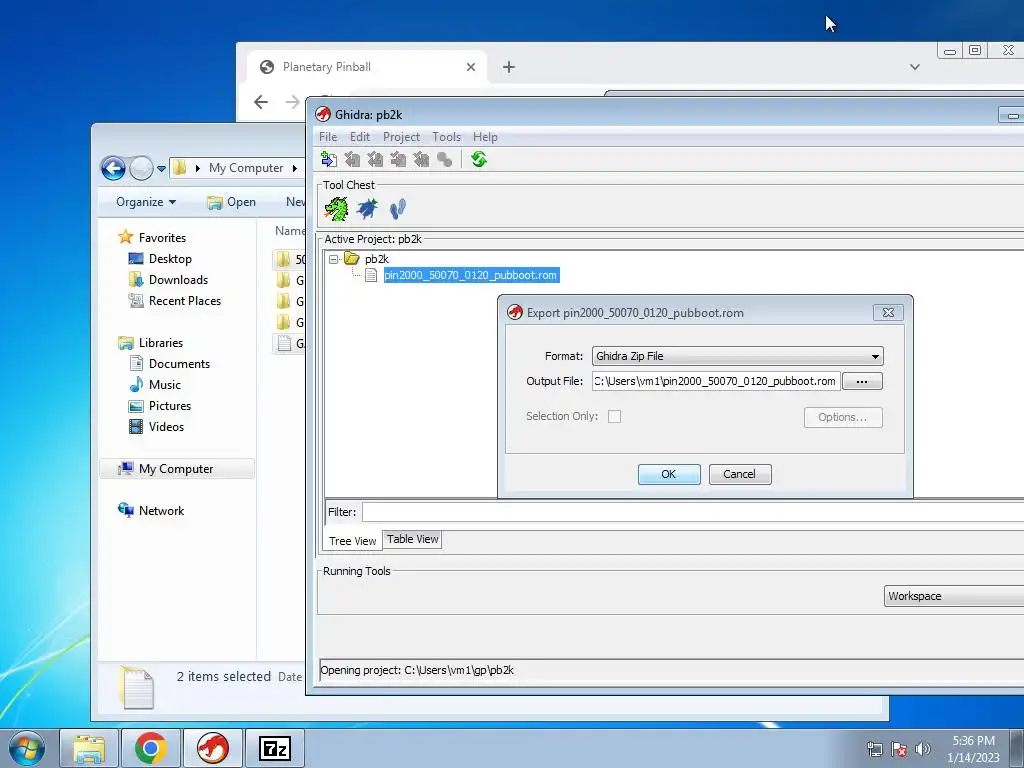
Task: Click the fourth grayed version control toolbar icon
Action: coord(421,159)
